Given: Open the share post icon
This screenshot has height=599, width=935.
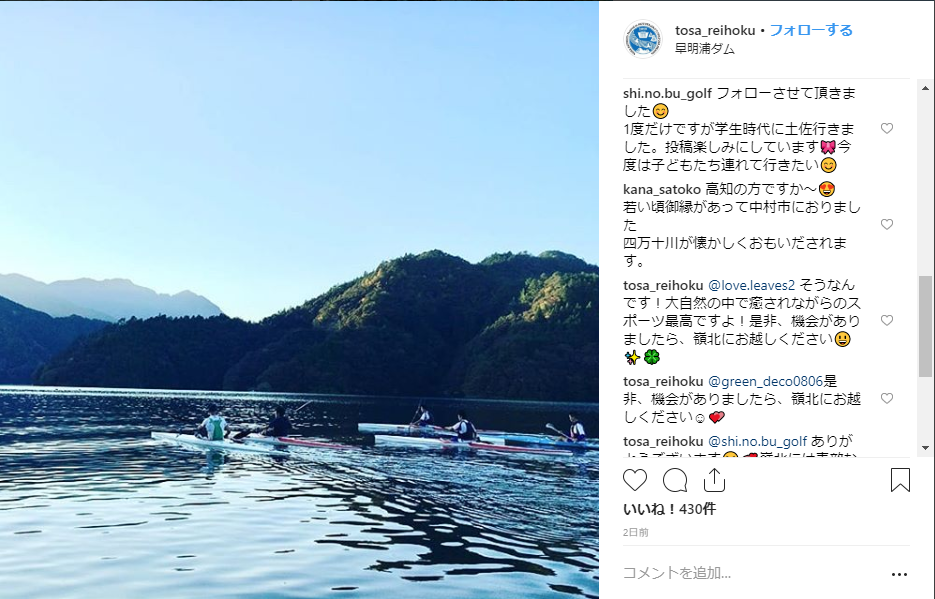Looking at the screenshot, I should pos(714,479).
